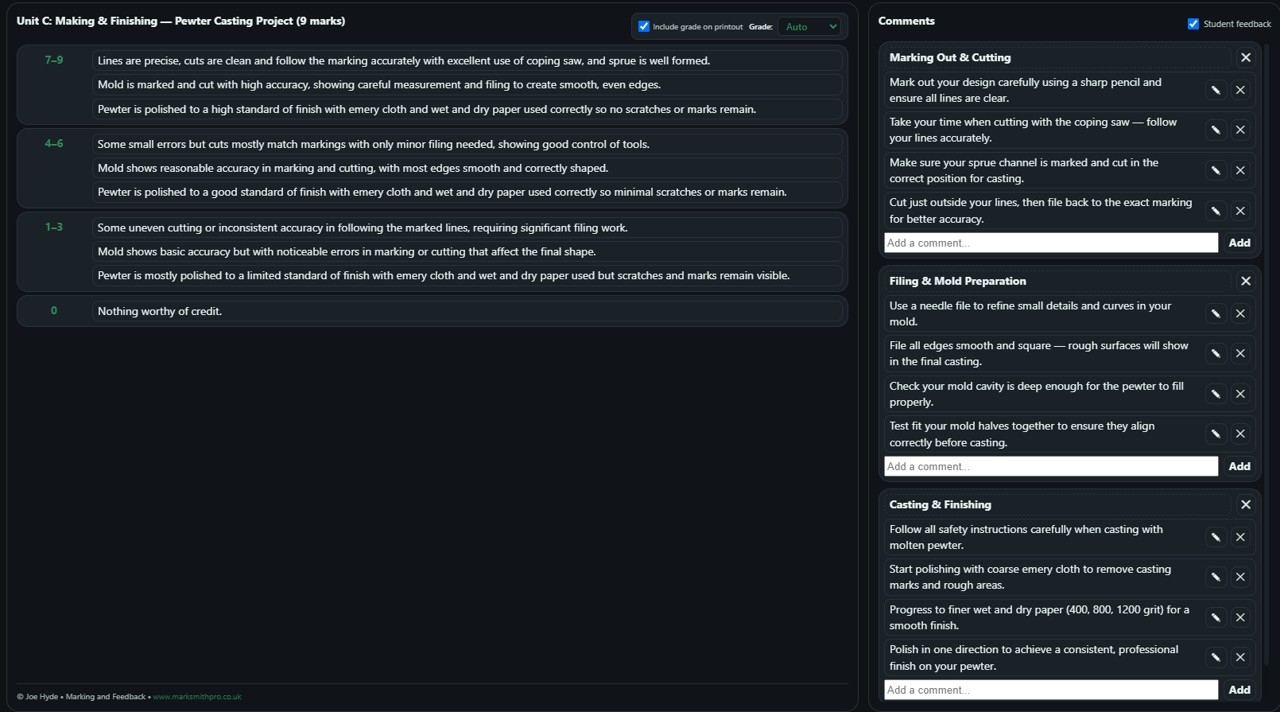Uncheck the Student feedback checkbox
This screenshot has height=712, width=1280.
1193,24
